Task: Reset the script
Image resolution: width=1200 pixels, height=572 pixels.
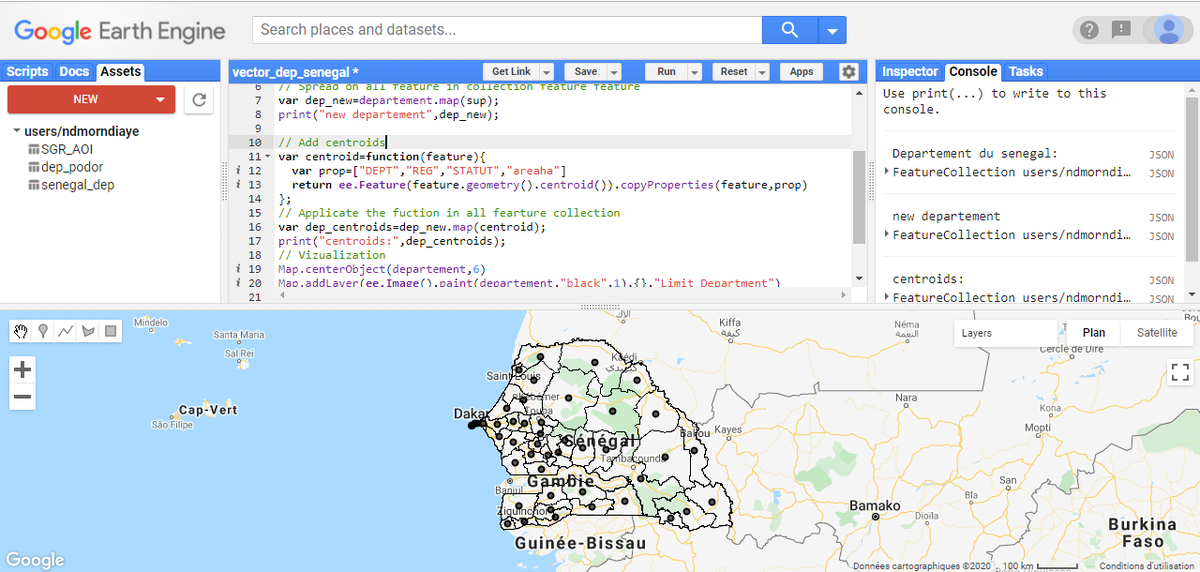Action: point(734,72)
